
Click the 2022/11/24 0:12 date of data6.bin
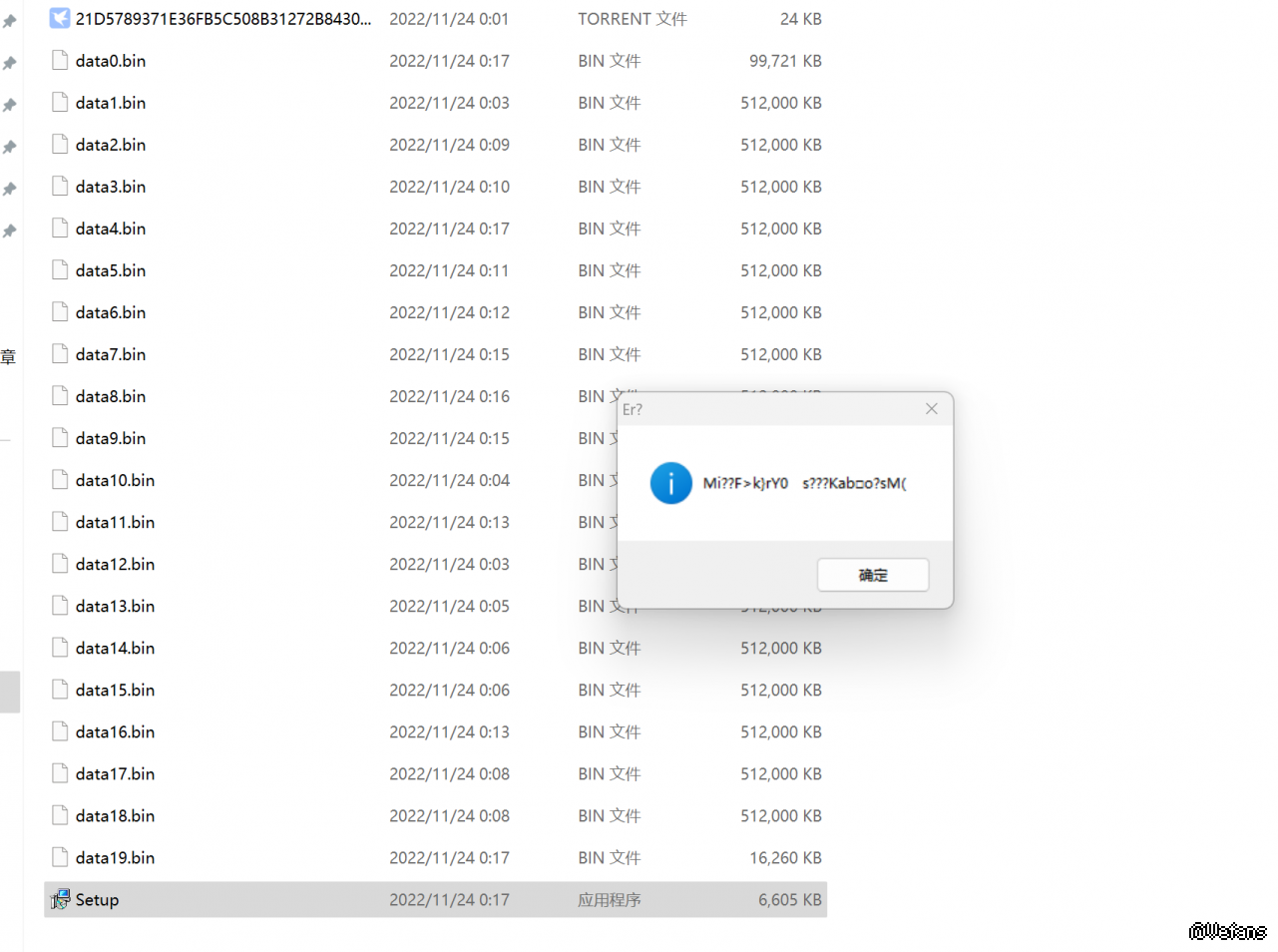tap(449, 312)
